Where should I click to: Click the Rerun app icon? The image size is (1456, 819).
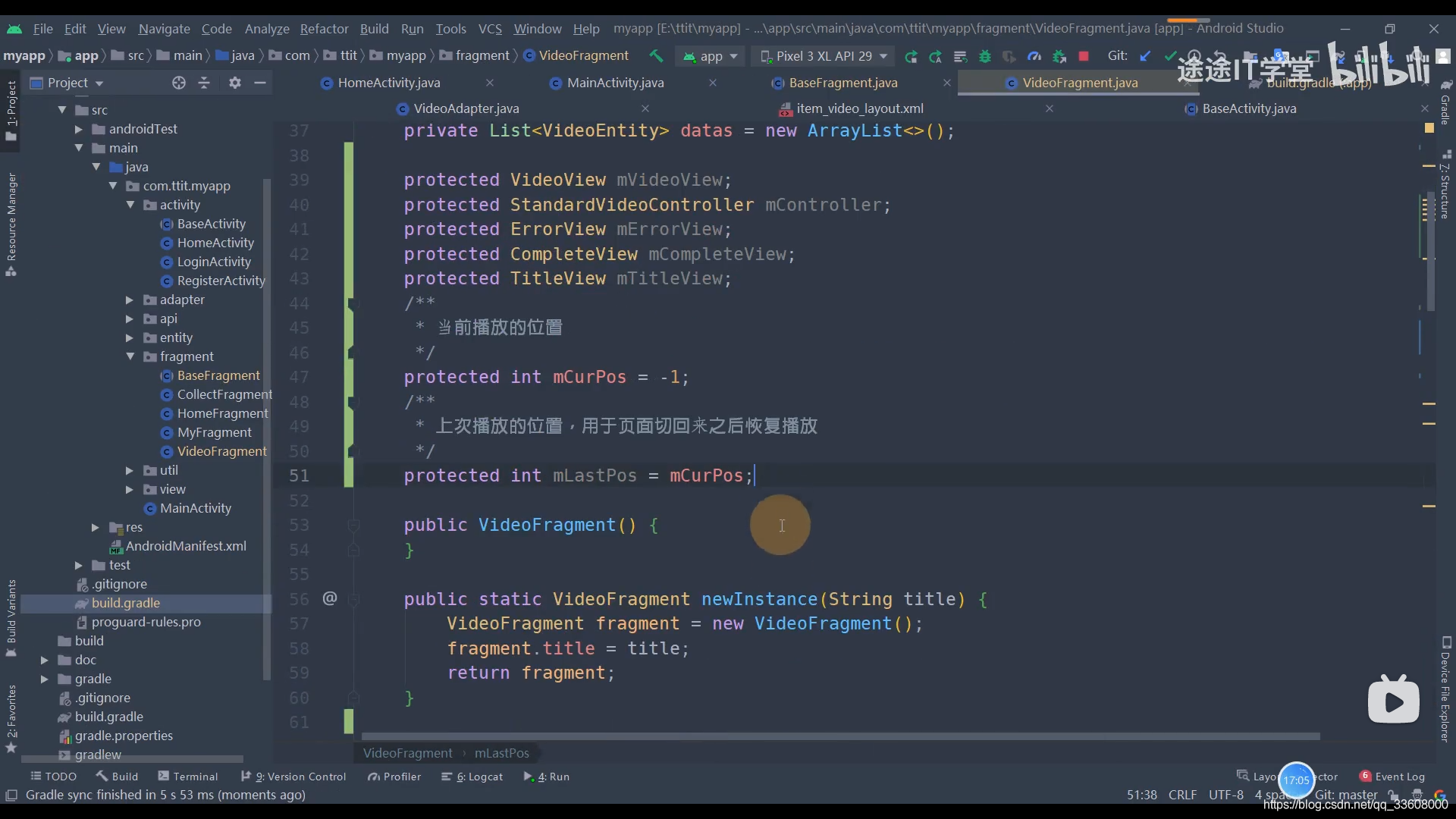click(911, 56)
